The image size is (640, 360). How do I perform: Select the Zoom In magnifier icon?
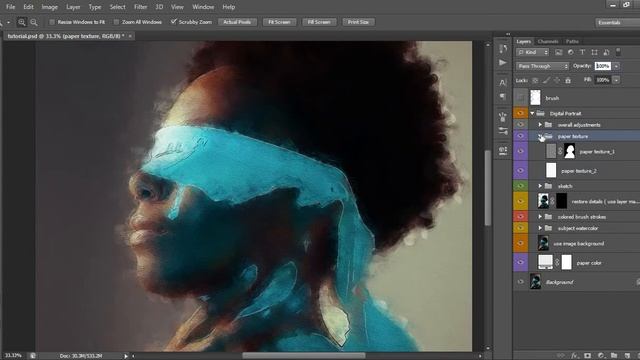[x=22, y=22]
